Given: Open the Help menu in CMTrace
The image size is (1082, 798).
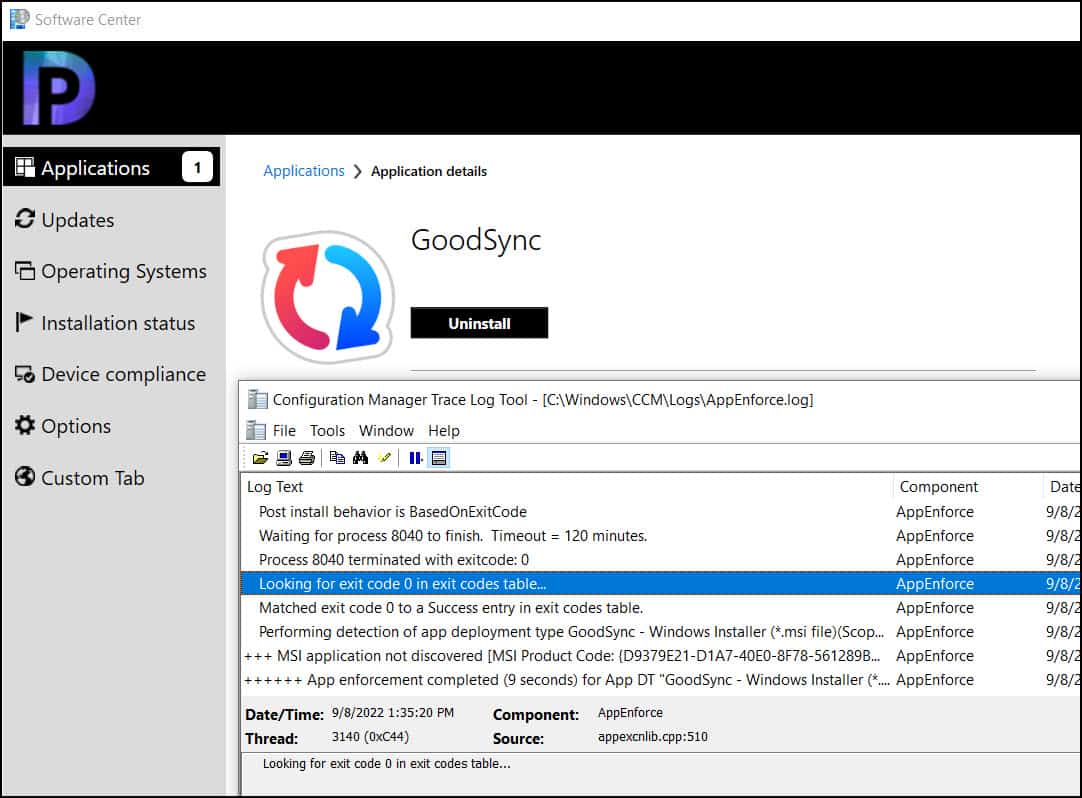Looking at the screenshot, I should (x=444, y=431).
